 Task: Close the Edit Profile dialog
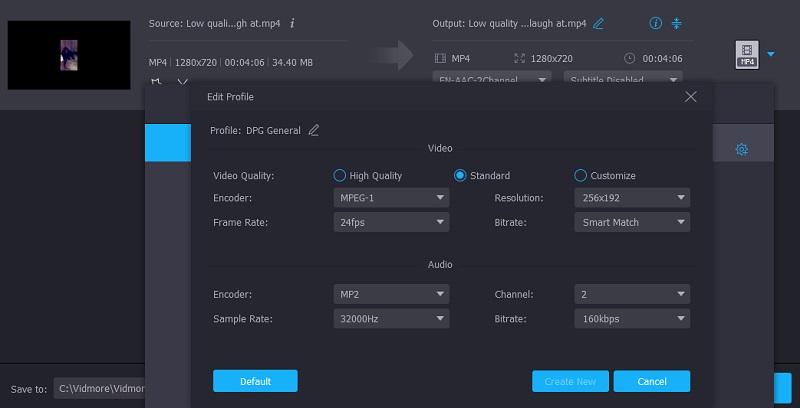click(x=690, y=97)
